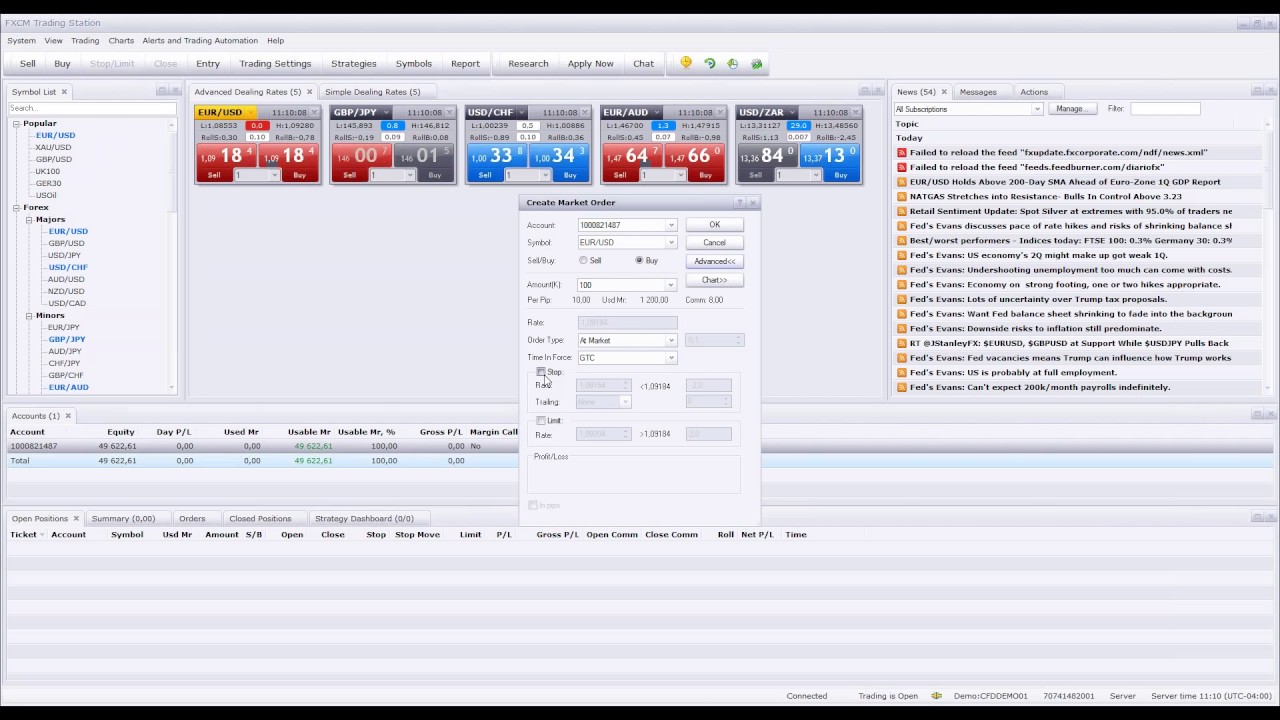1280x720 pixels.
Task: Switch to the Closed Positions tab
Action: tap(260, 518)
